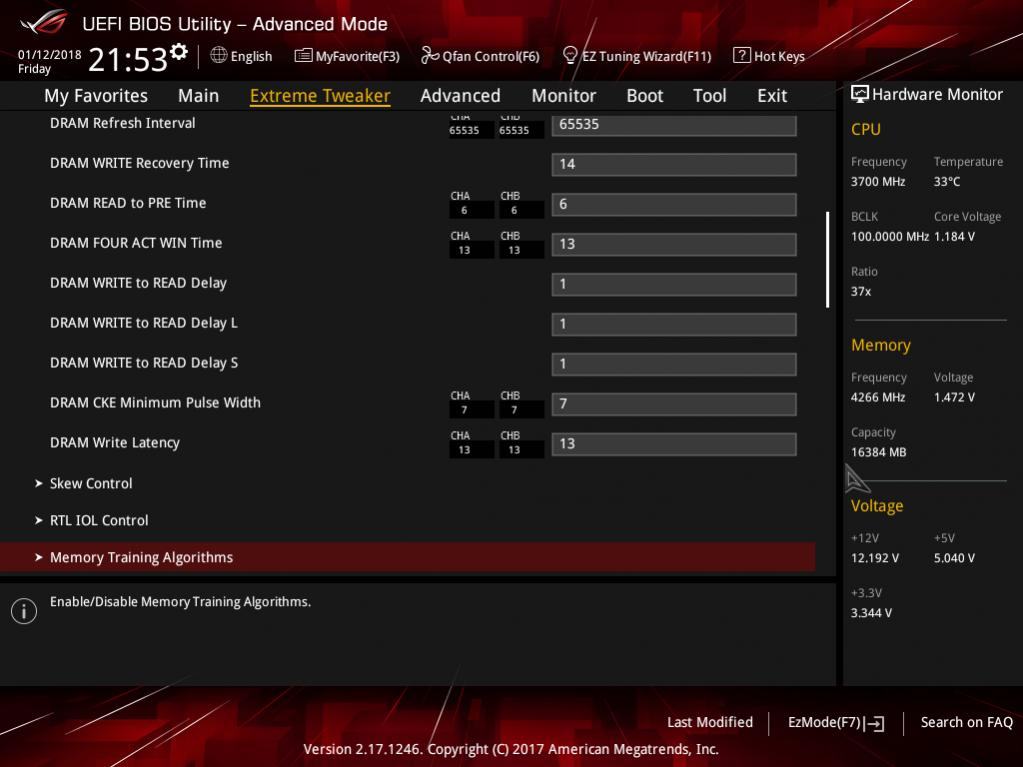The image size is (1023, 767).
Task: Select DRAM Write Latency label
Action: pos(115,443)
